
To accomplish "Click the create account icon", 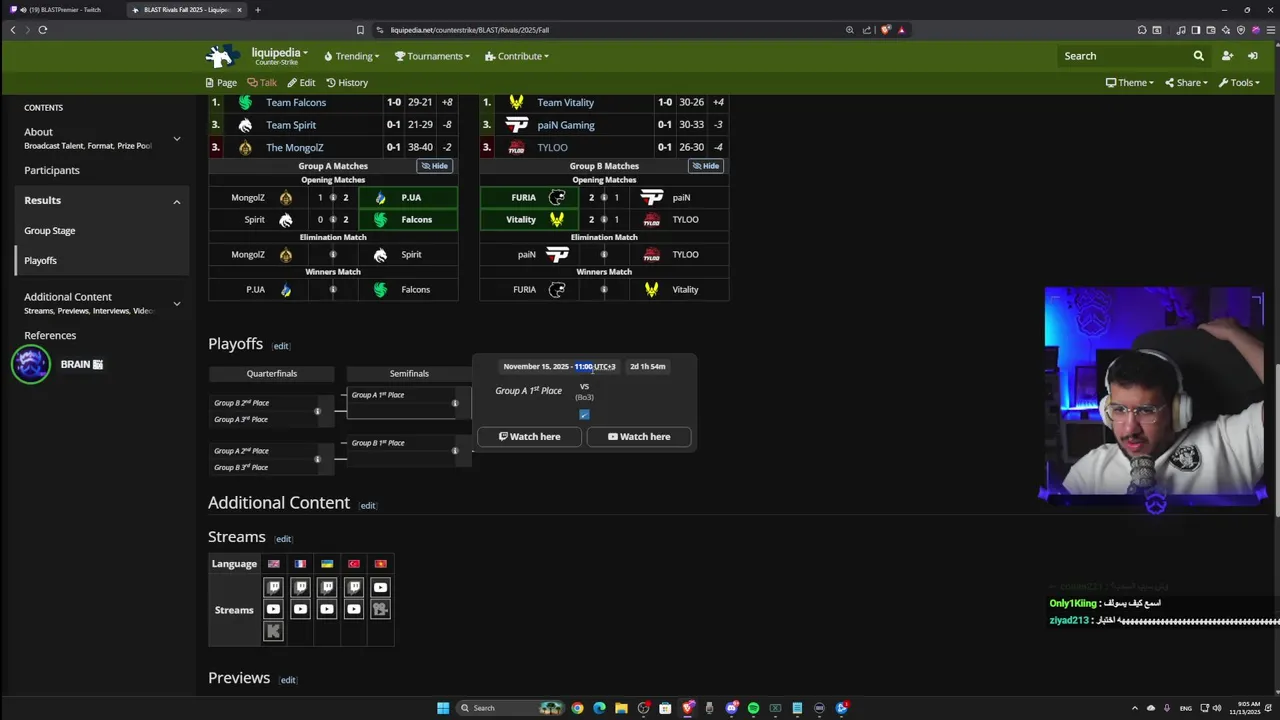I will 1227,56.
